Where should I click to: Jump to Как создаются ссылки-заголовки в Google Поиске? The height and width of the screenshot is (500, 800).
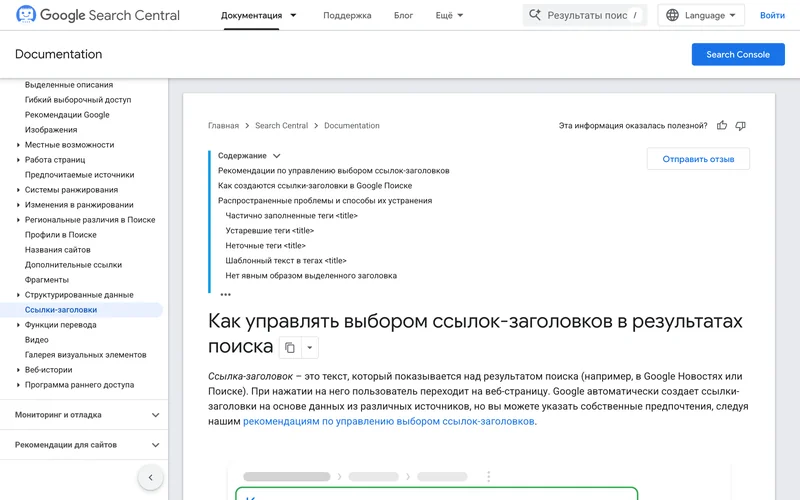pos(315,186)
